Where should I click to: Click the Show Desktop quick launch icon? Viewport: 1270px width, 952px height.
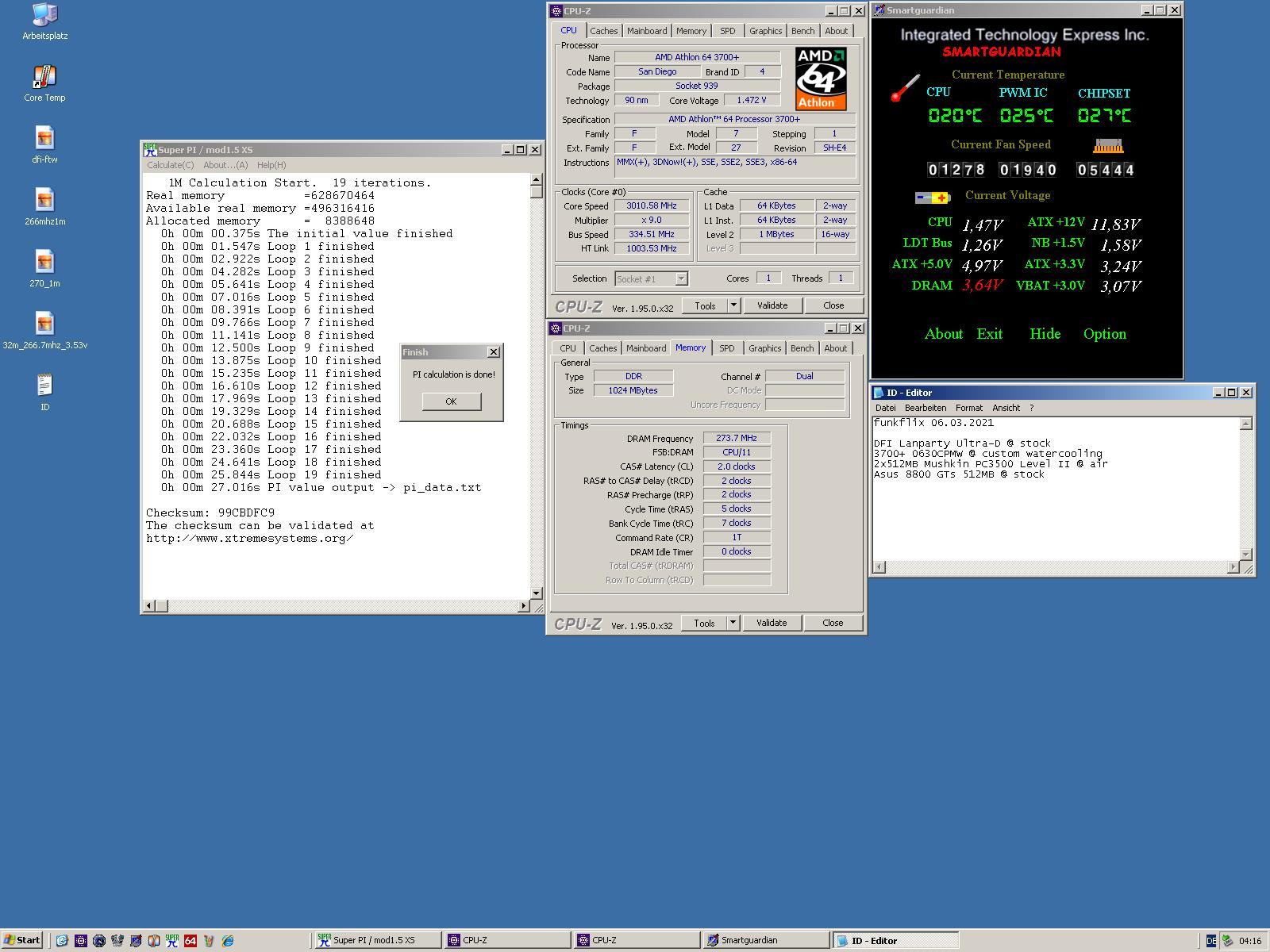tap(62, 940)
